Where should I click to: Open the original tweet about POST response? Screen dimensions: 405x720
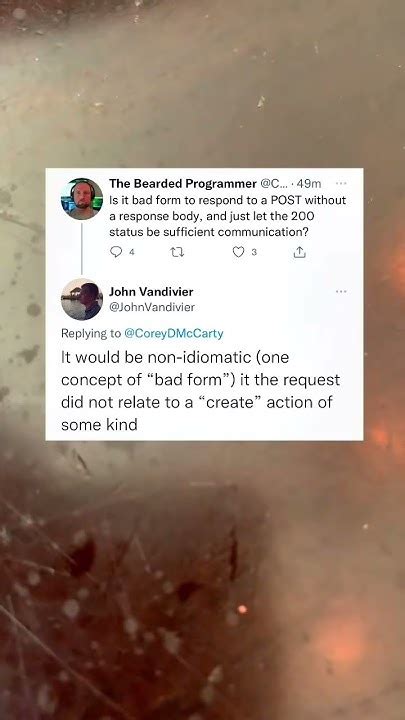227,216
